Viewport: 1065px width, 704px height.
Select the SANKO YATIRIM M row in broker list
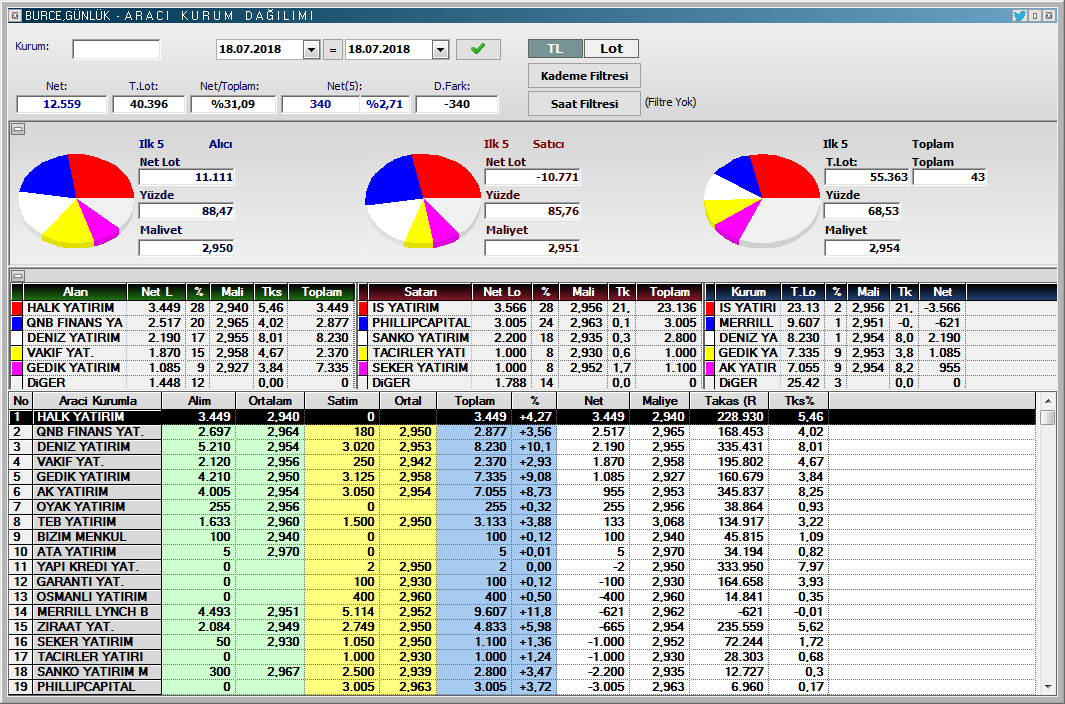point(522,671)
